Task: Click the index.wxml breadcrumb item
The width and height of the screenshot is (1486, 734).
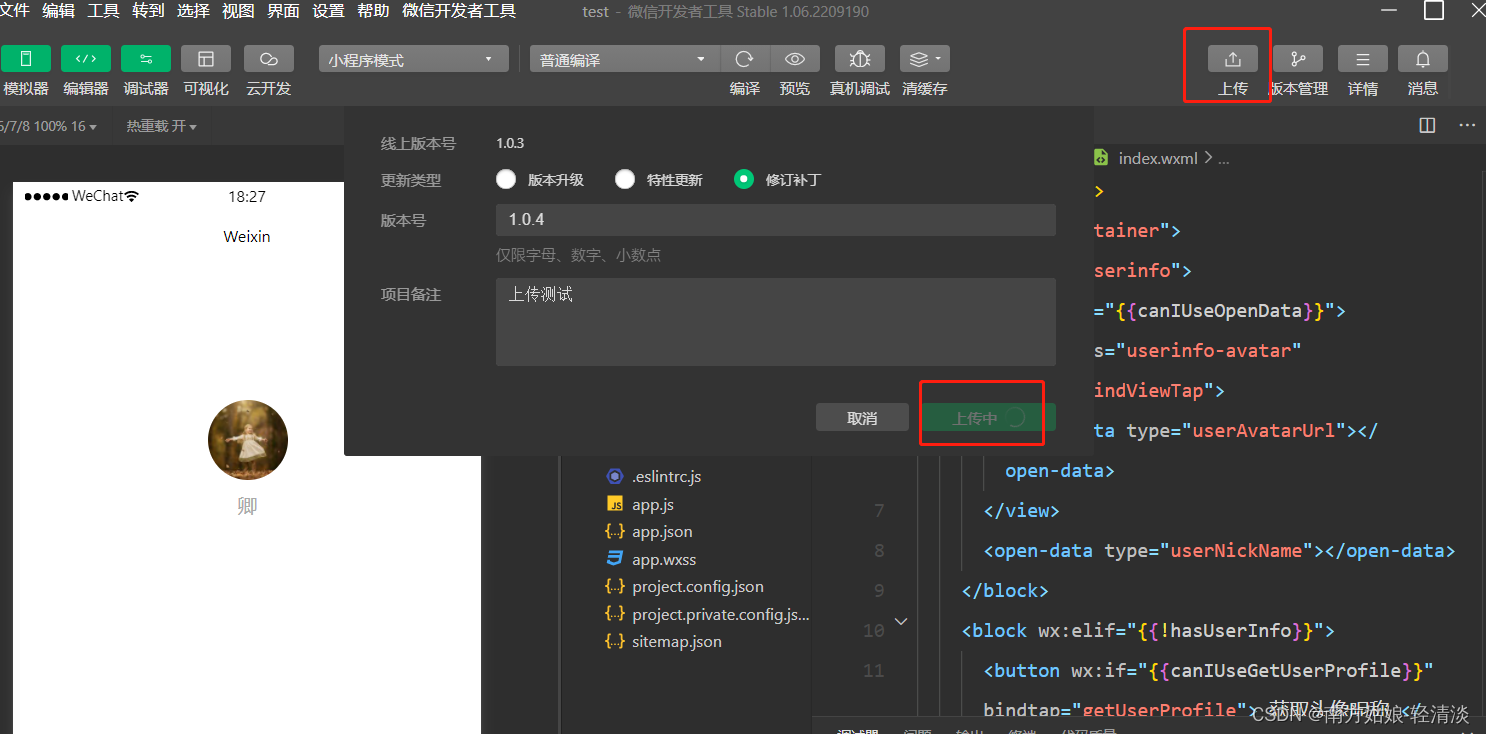Action: pyautogui.click(x=1157, y=158)
